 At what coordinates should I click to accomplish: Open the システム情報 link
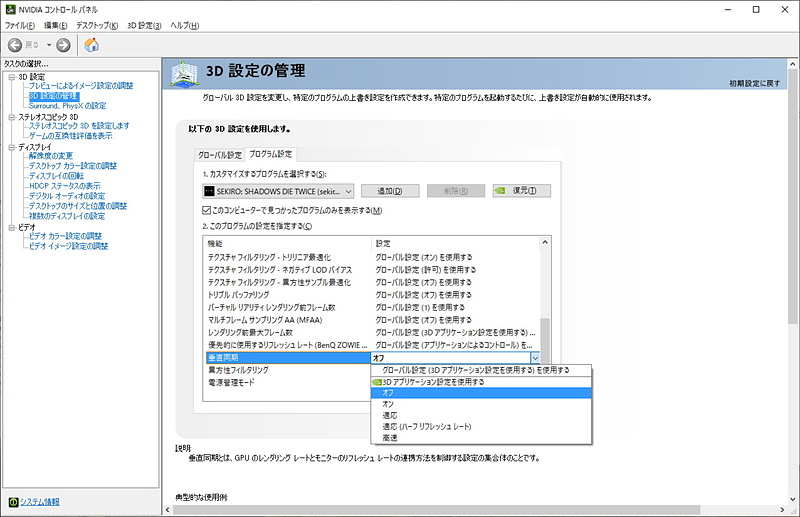(x=40, y=502)
